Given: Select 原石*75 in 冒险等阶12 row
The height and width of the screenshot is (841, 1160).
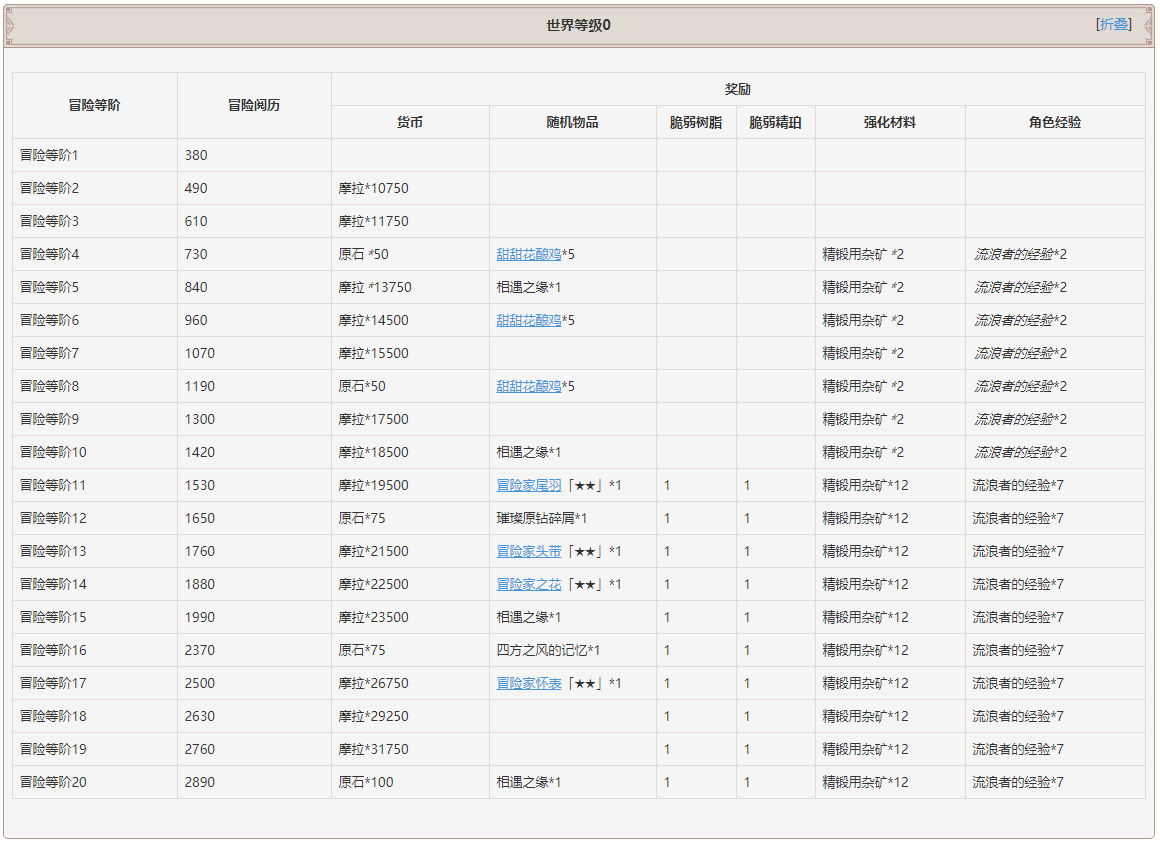Looking at the screenshot, I should pos(362,519).
